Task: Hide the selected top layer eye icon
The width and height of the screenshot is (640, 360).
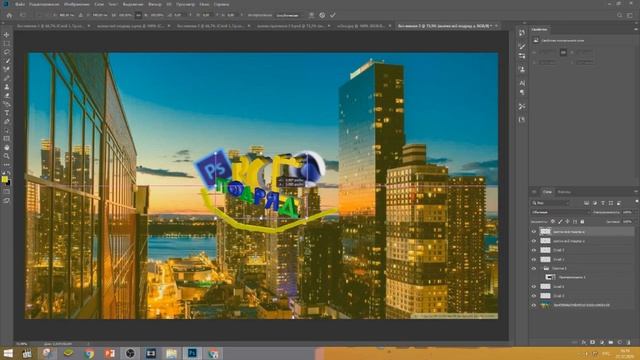Action: (x=533, y=231)
